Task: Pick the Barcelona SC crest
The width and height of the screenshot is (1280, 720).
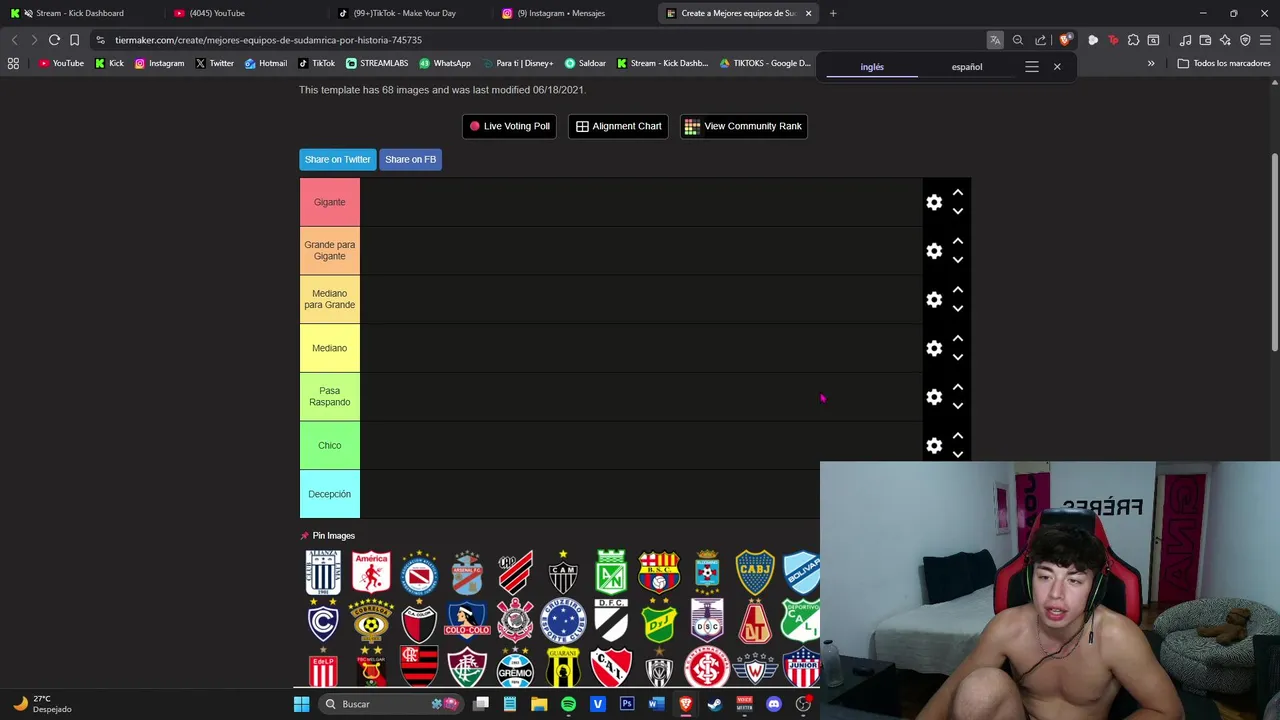Action: [x=659, y=573]
